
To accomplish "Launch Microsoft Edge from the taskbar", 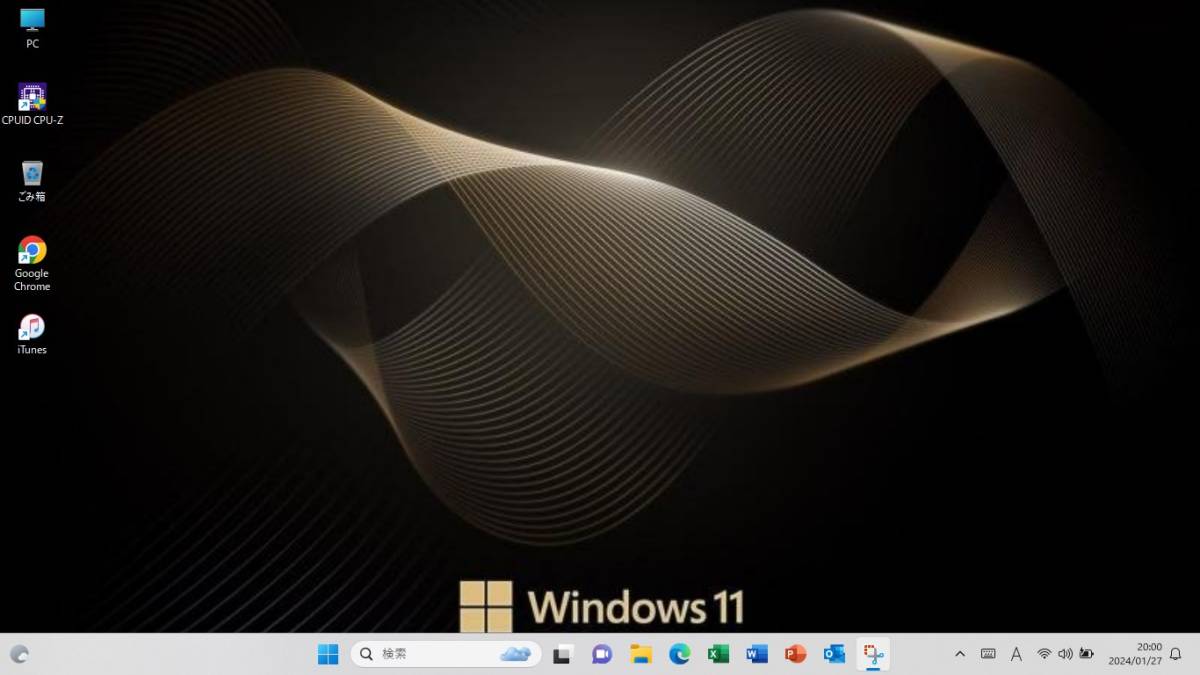I will [680, 654].
